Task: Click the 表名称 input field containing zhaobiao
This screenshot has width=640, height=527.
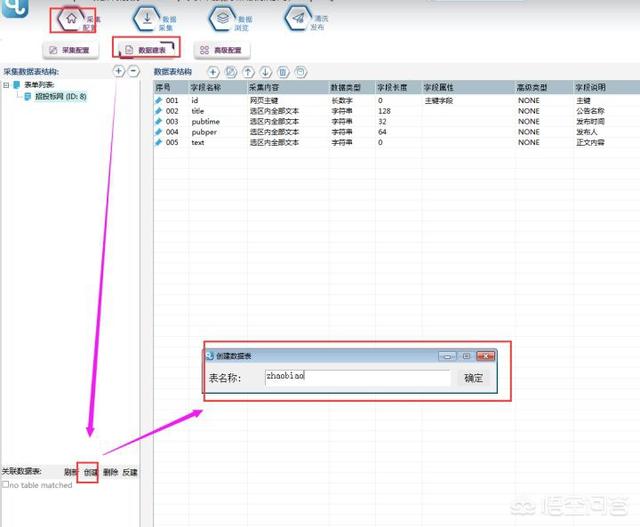Action: (x=358, y=378)
